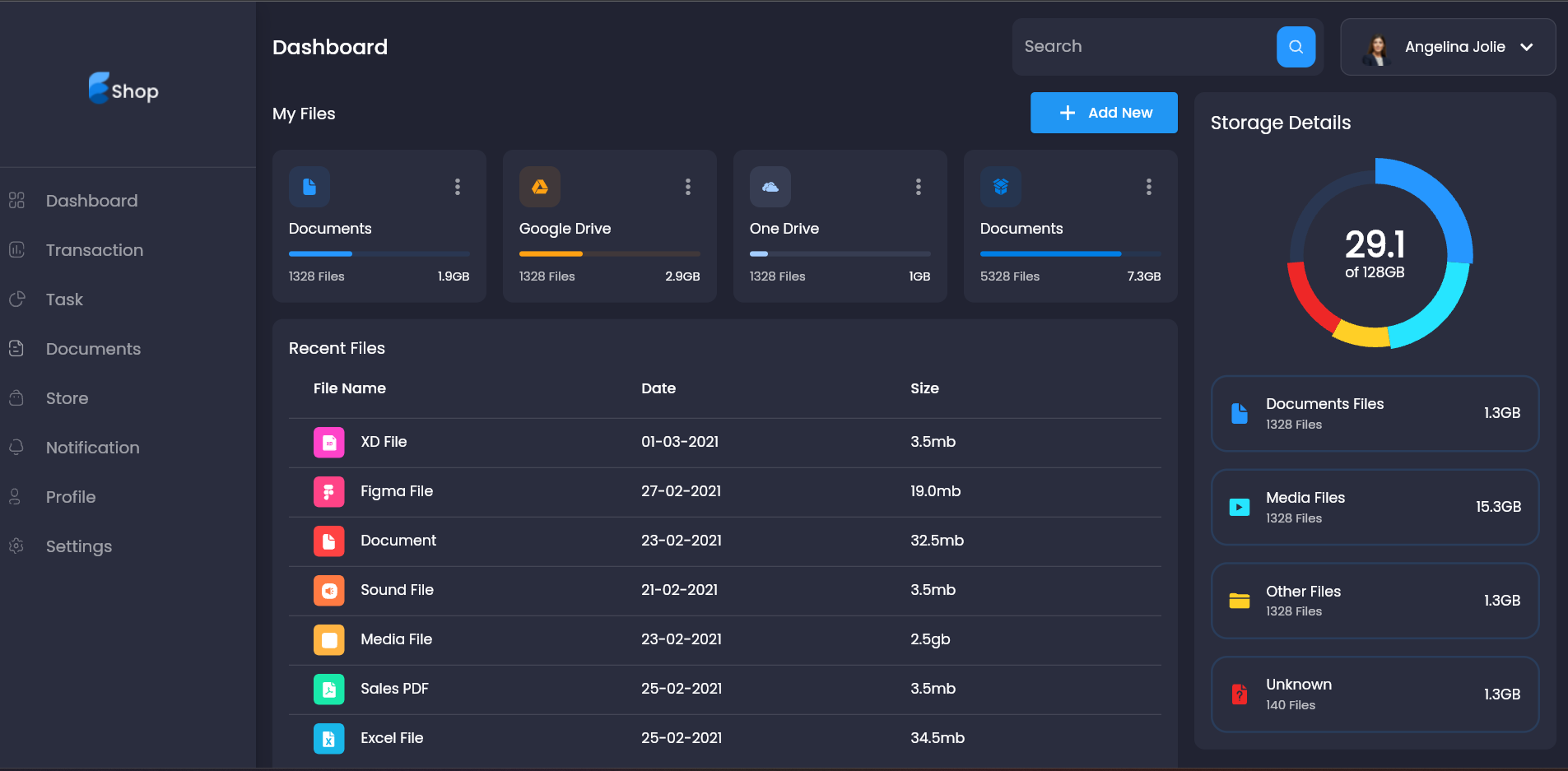Click the Add New button
The height and width of the screenshot is (771, 1568).
1103,113
